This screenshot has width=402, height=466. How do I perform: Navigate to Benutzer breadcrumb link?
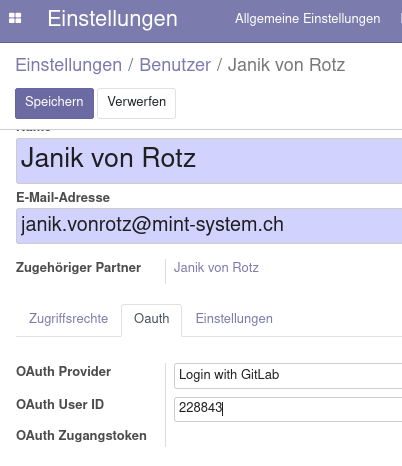pyautogui.click(x=175, y=65)
